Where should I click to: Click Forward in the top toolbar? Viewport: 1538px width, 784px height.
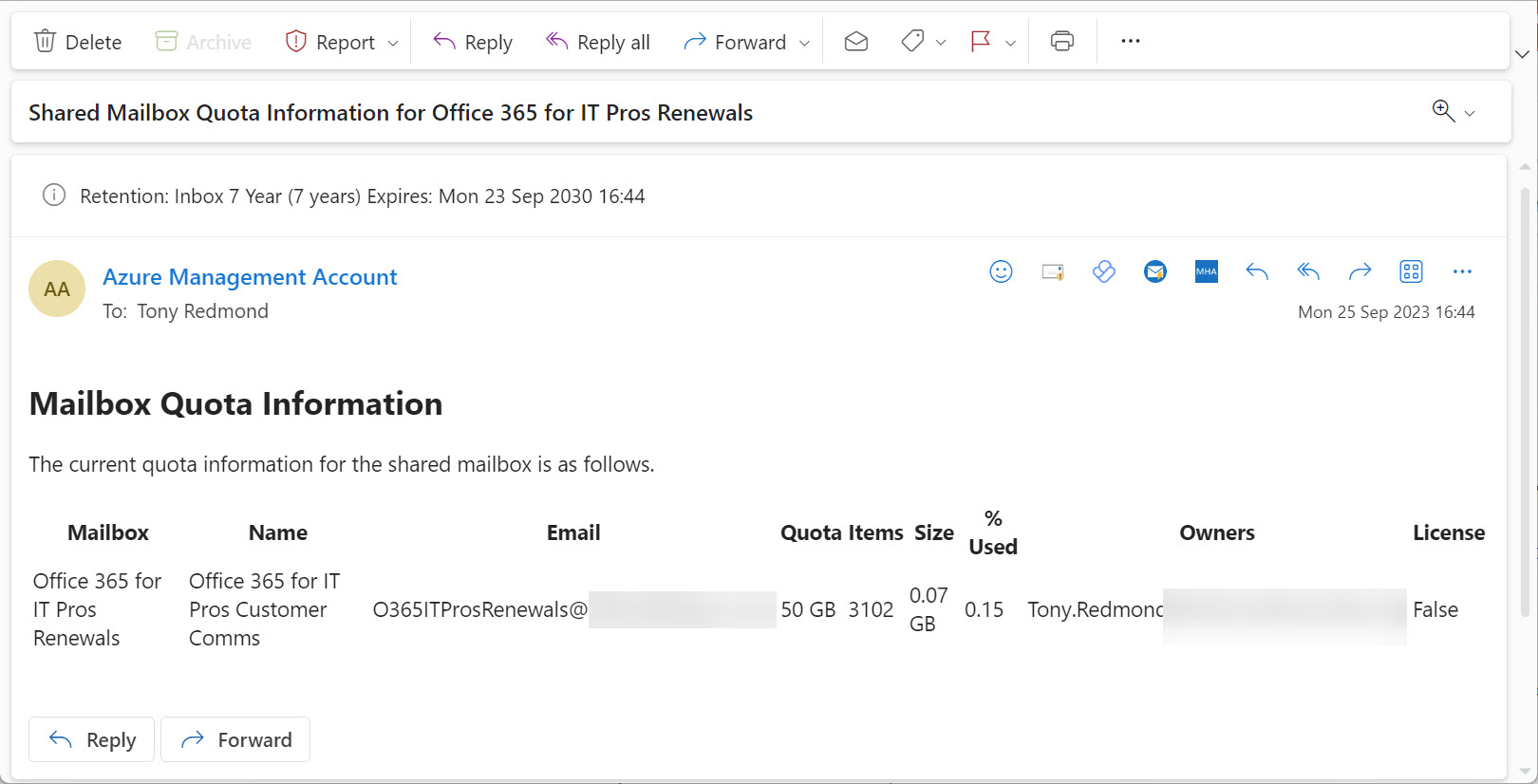coord(736,42)
